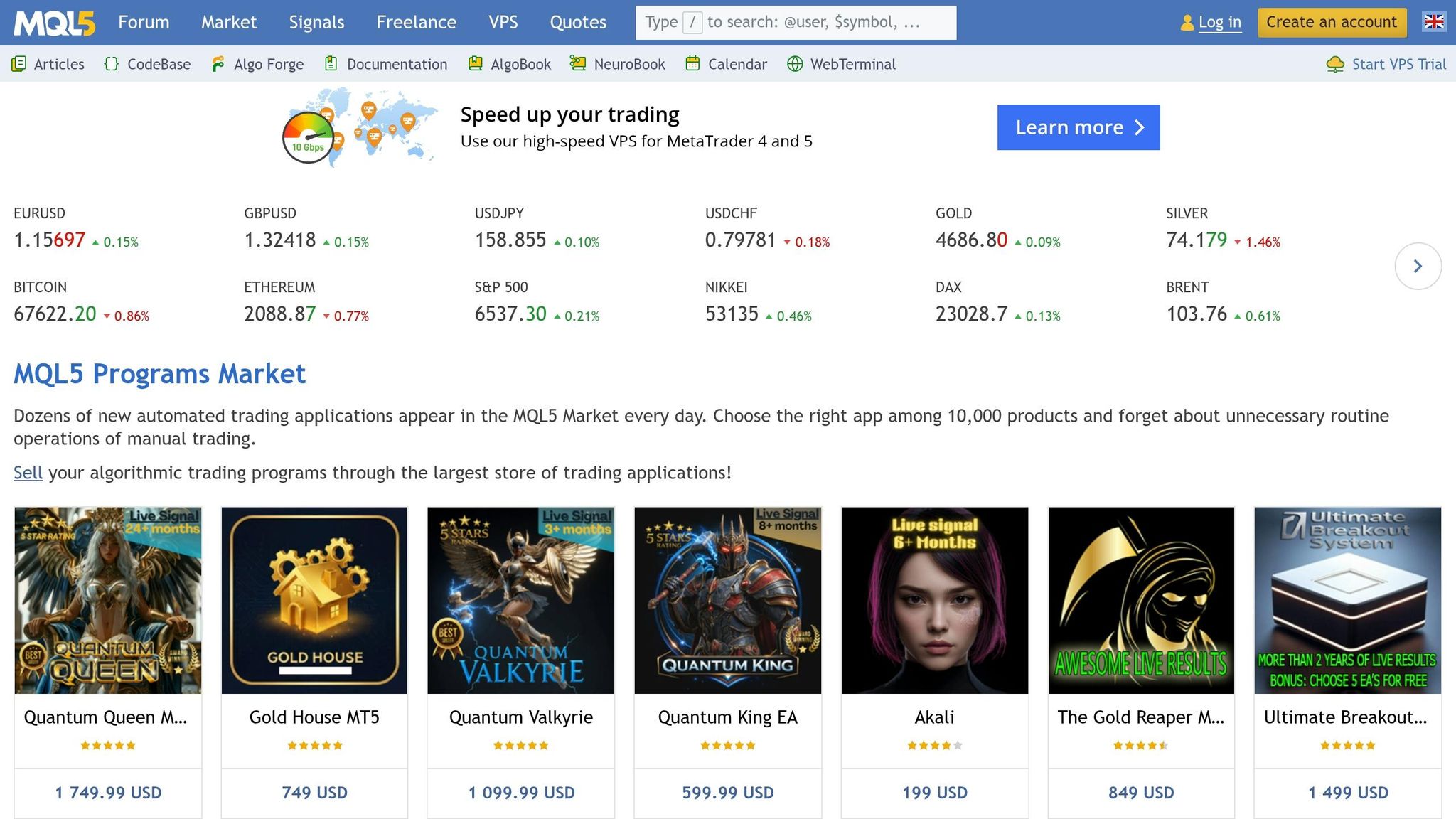Click the Quantum Valkyrie price 1 099.99 USD

(x=521, y=793)
